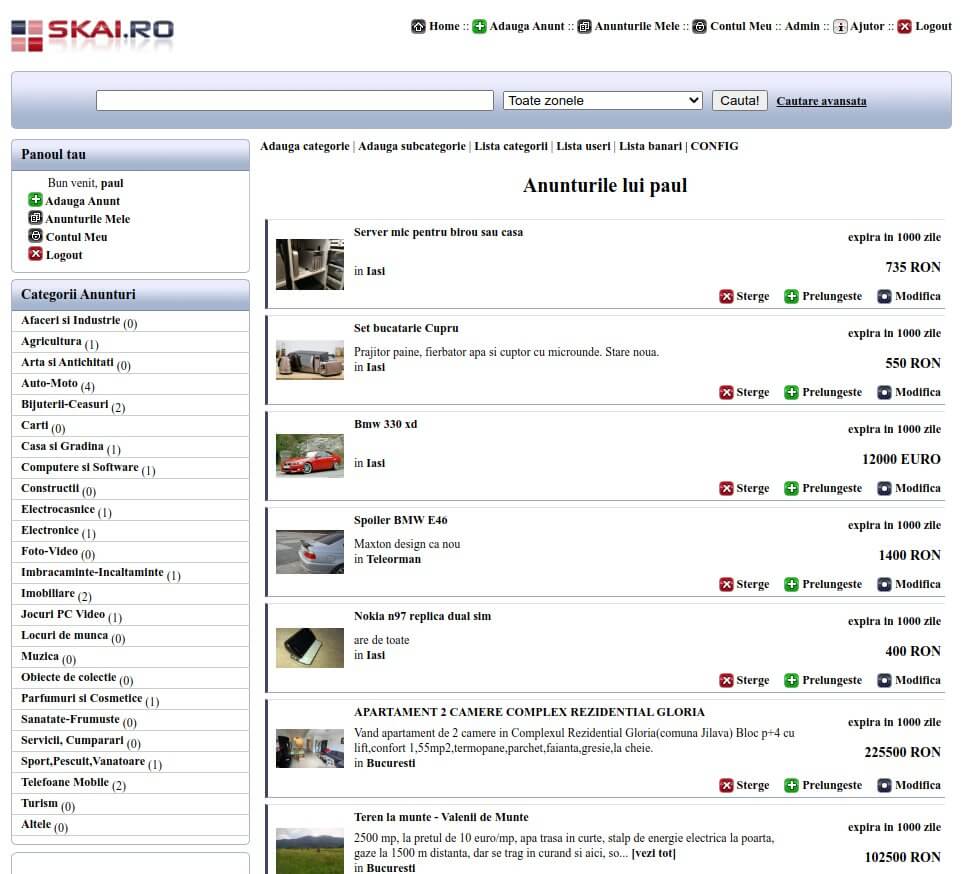The width and height of the screenshot is (974, 874).
Task: Click the red Logout icon in top navigation
Action: 904,26
